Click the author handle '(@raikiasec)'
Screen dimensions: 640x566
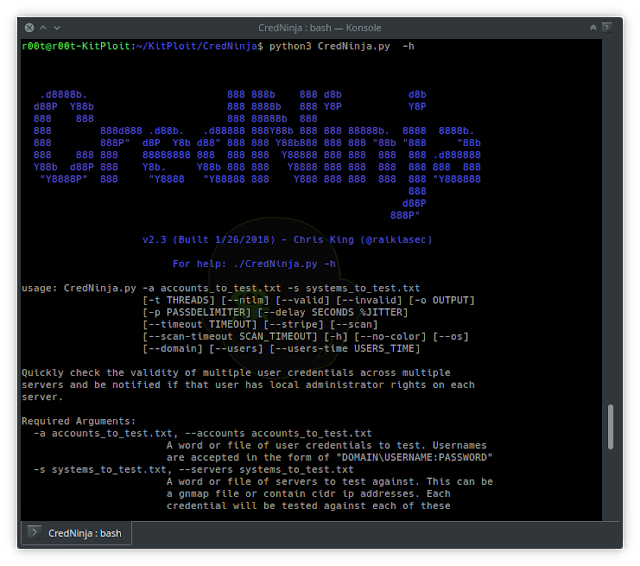pyautogui.click(x=396, y=240)
